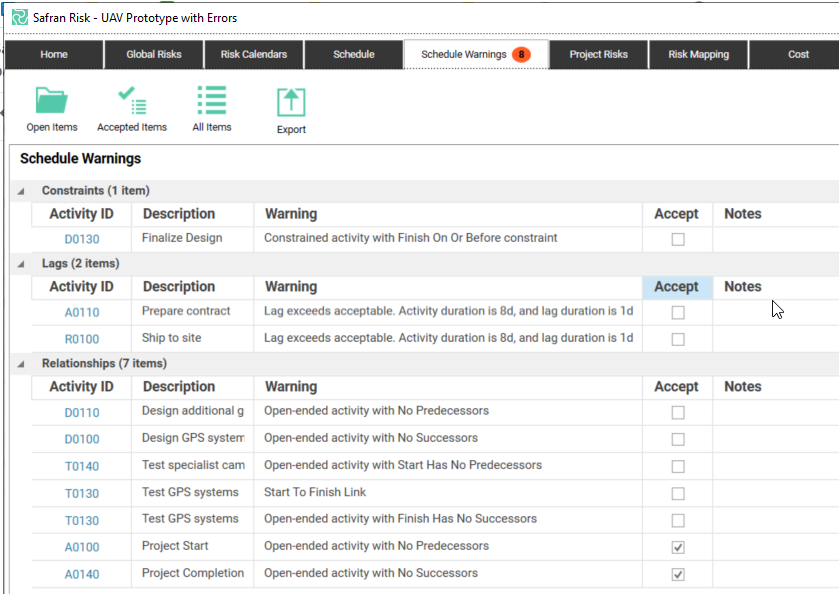839x594 pixels.
Task: Export the schedule warnings
Action: click(291, 102)
